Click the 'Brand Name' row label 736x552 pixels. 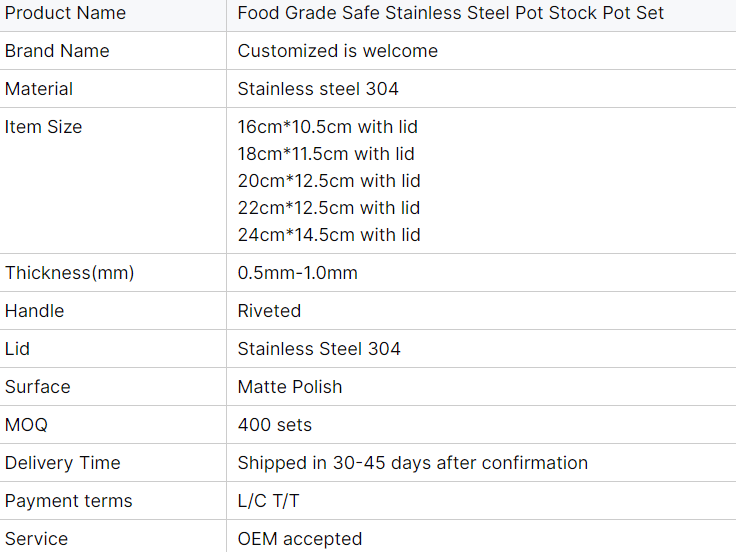tap(57, 51)
